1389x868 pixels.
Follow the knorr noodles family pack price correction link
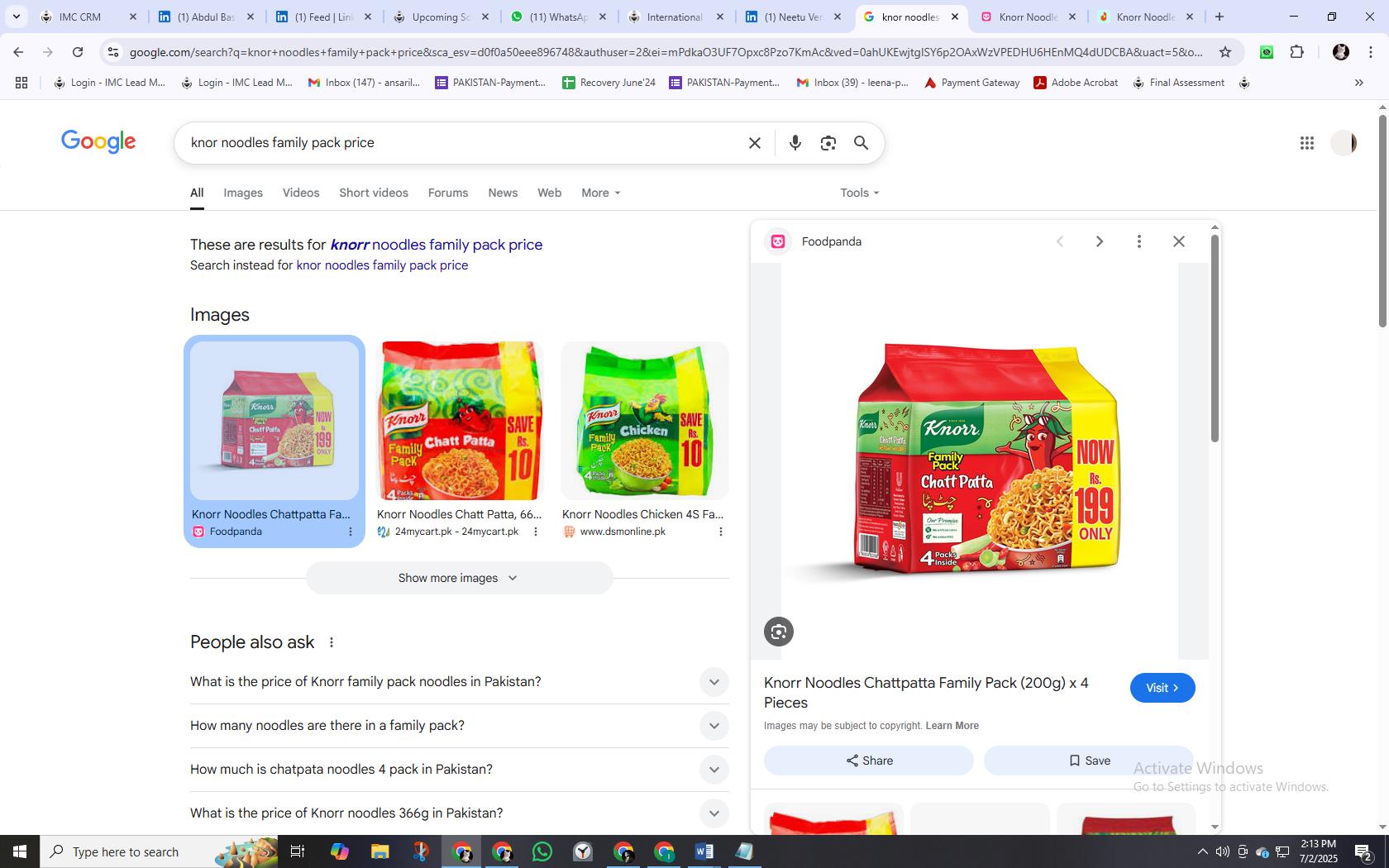437,245
